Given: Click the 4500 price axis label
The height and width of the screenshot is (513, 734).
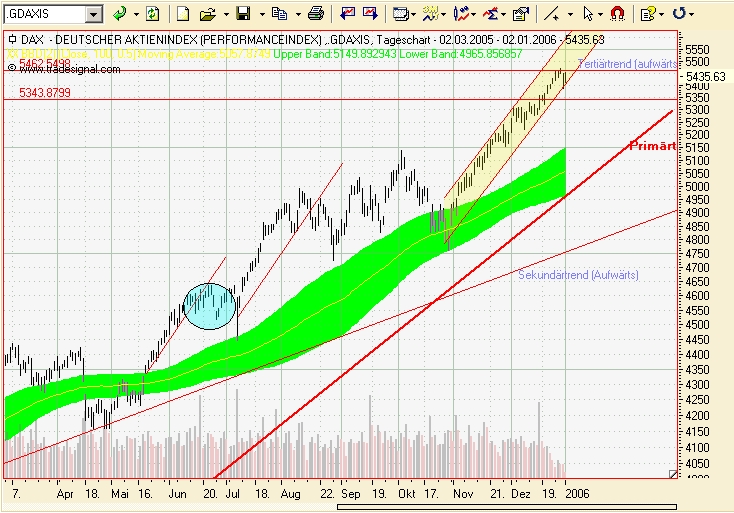Looking at the screenshot, I should pos(697,324).
